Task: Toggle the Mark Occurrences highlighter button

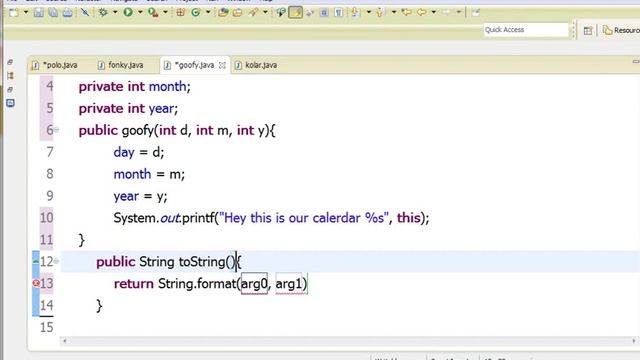Action: tap(296, 13)
